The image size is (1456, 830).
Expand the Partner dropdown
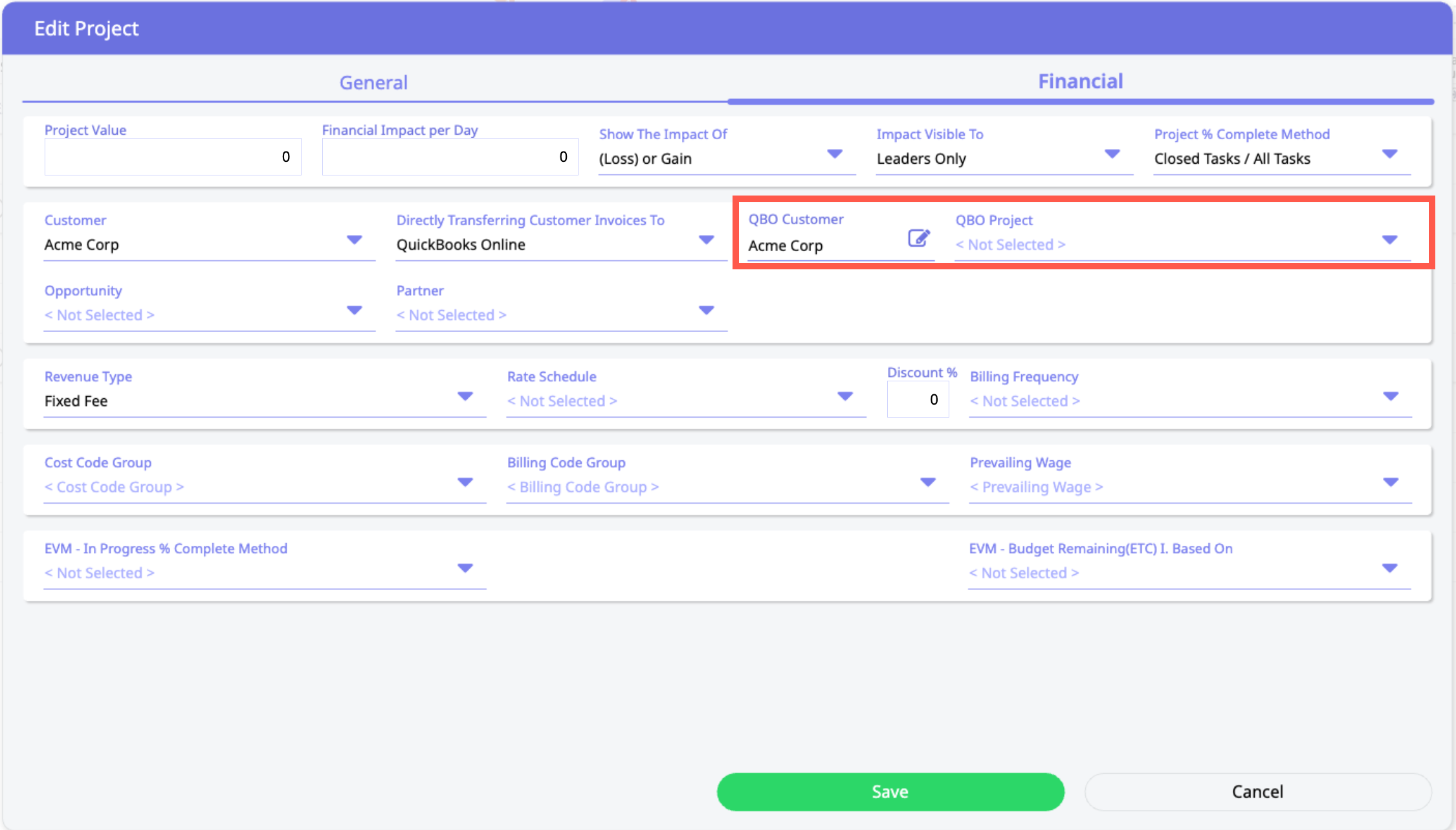(x=706, y=311)
